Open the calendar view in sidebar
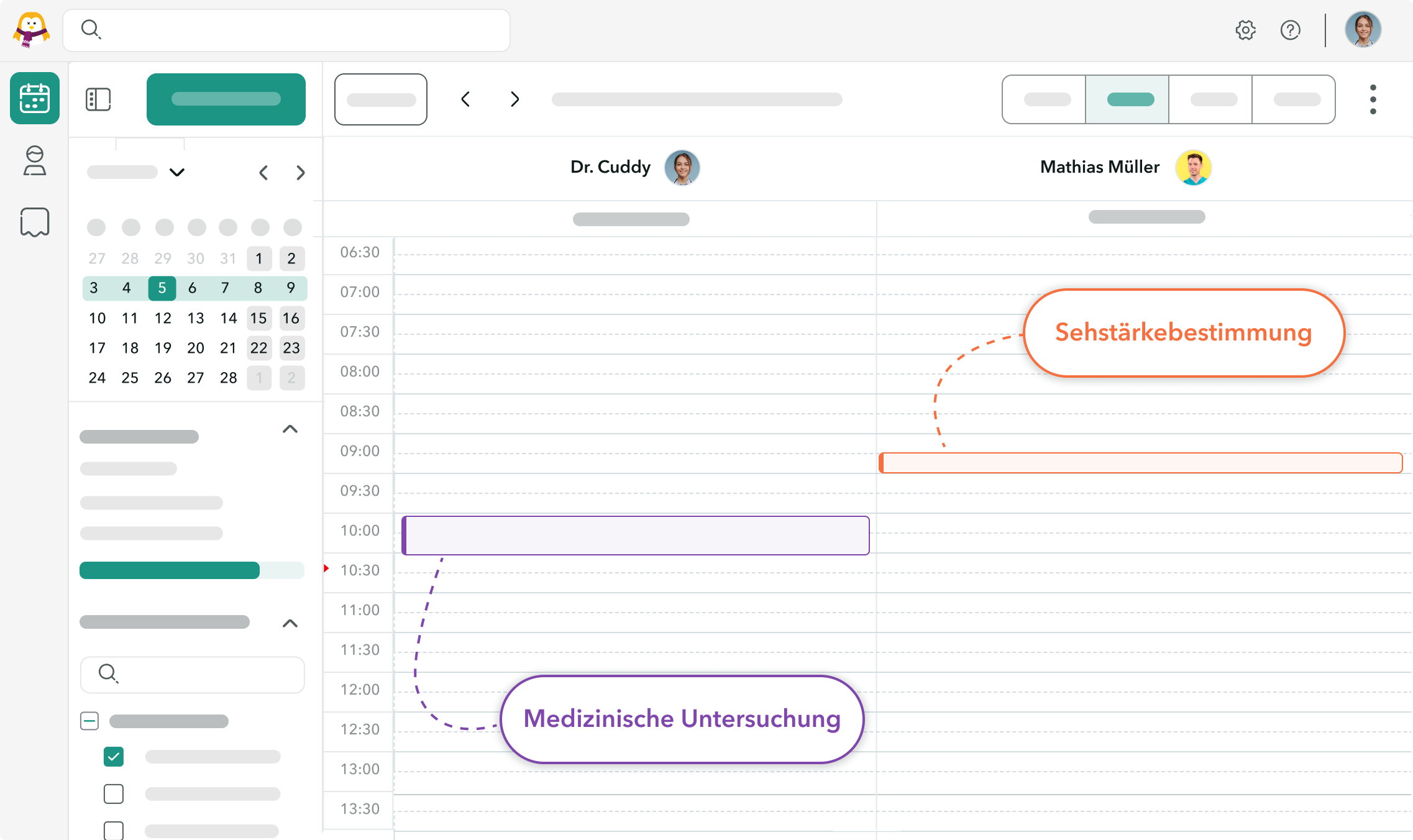1413x840 pixels. point(35,98)
